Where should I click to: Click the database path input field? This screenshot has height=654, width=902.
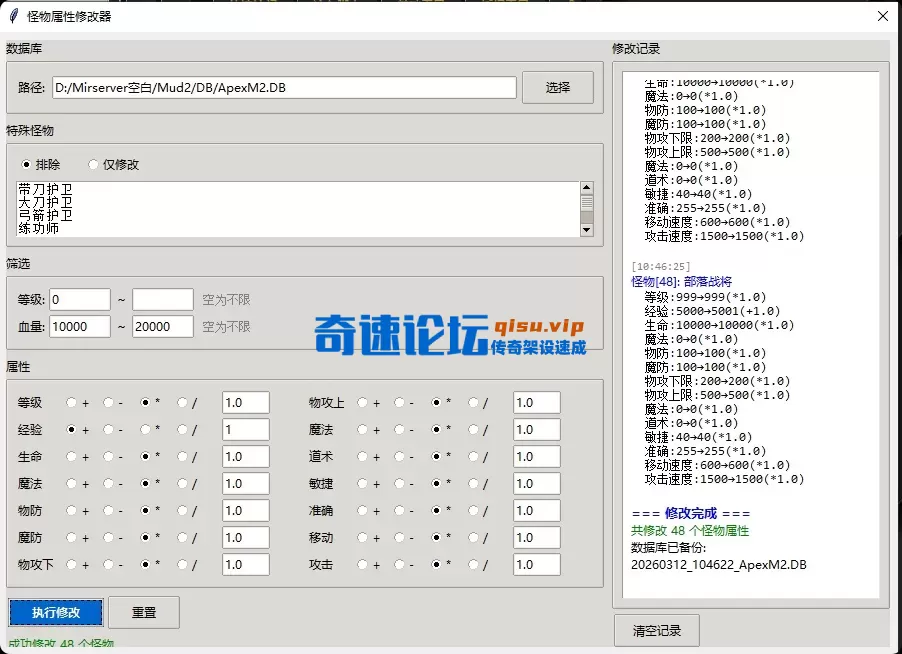tap(283, 88)
